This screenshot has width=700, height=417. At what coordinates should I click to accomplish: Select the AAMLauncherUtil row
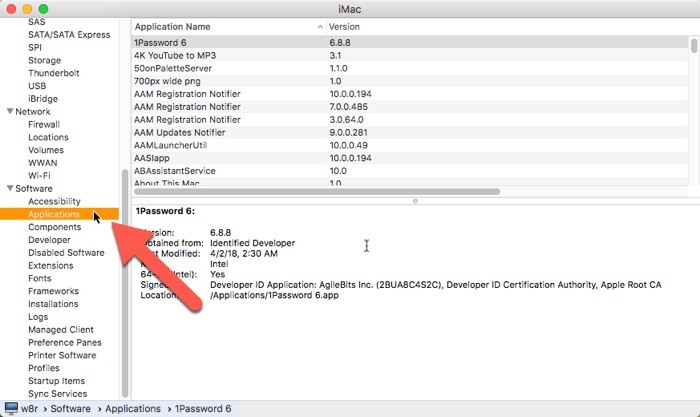[x=410, y=145]
